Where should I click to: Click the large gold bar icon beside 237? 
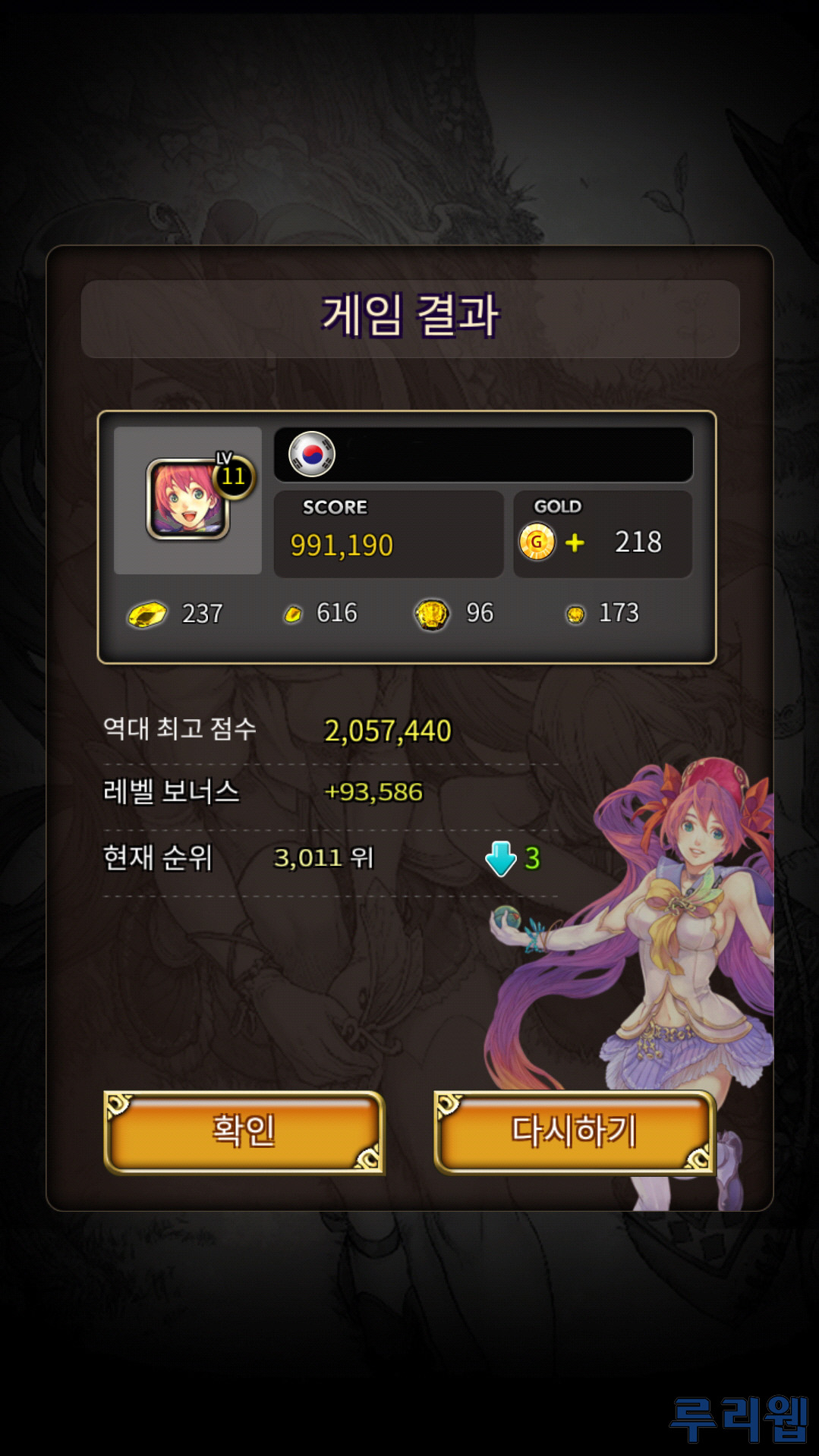click(x=146, y=615)
